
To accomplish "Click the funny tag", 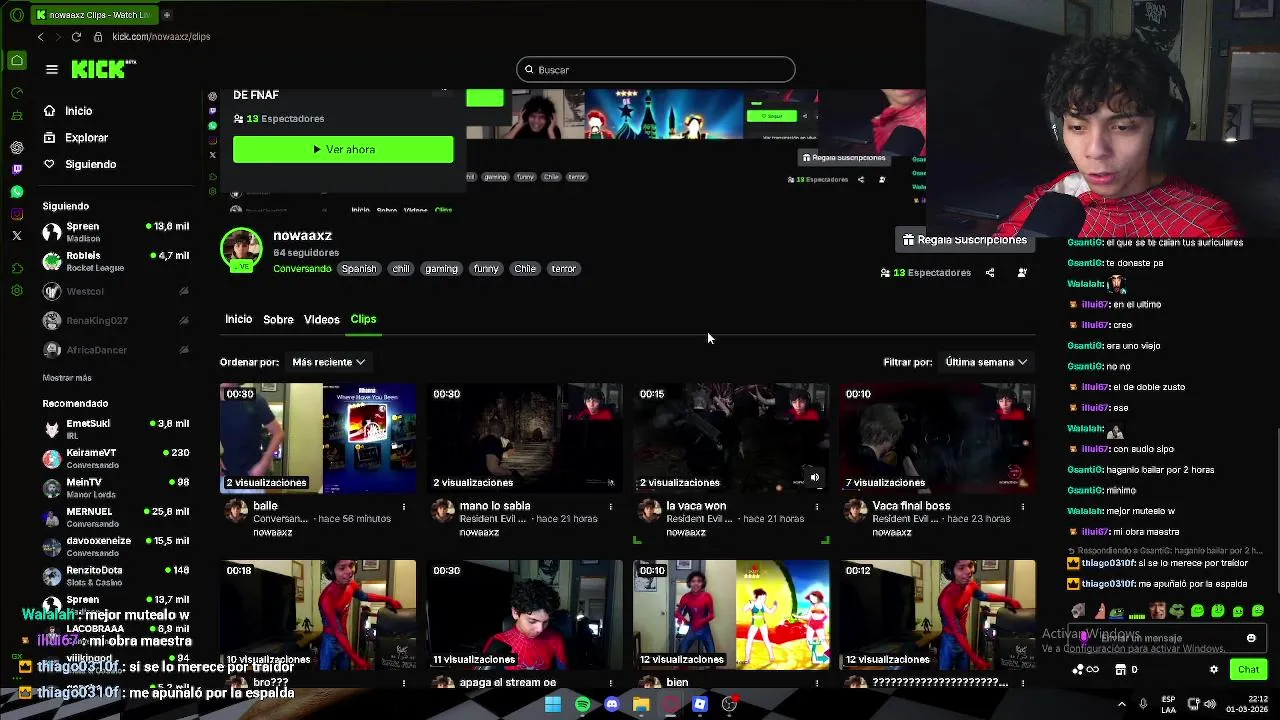I will point(486,269).
